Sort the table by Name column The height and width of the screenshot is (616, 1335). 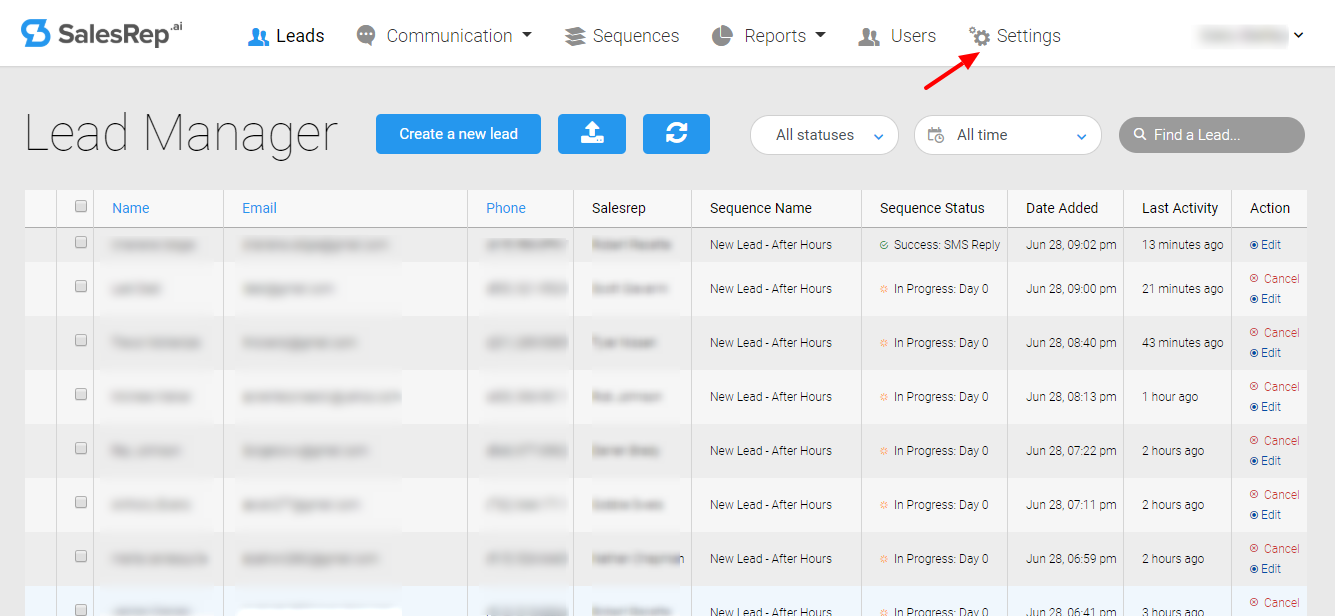click(x=130, y=208)
